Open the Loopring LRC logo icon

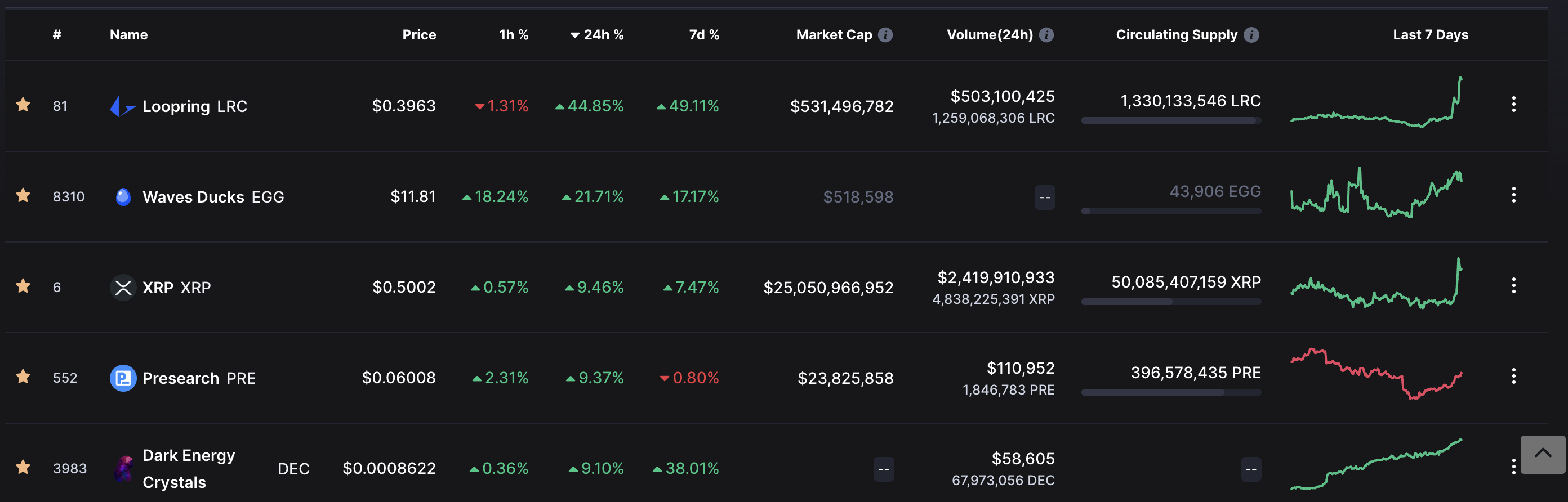[x=123, y=106]
